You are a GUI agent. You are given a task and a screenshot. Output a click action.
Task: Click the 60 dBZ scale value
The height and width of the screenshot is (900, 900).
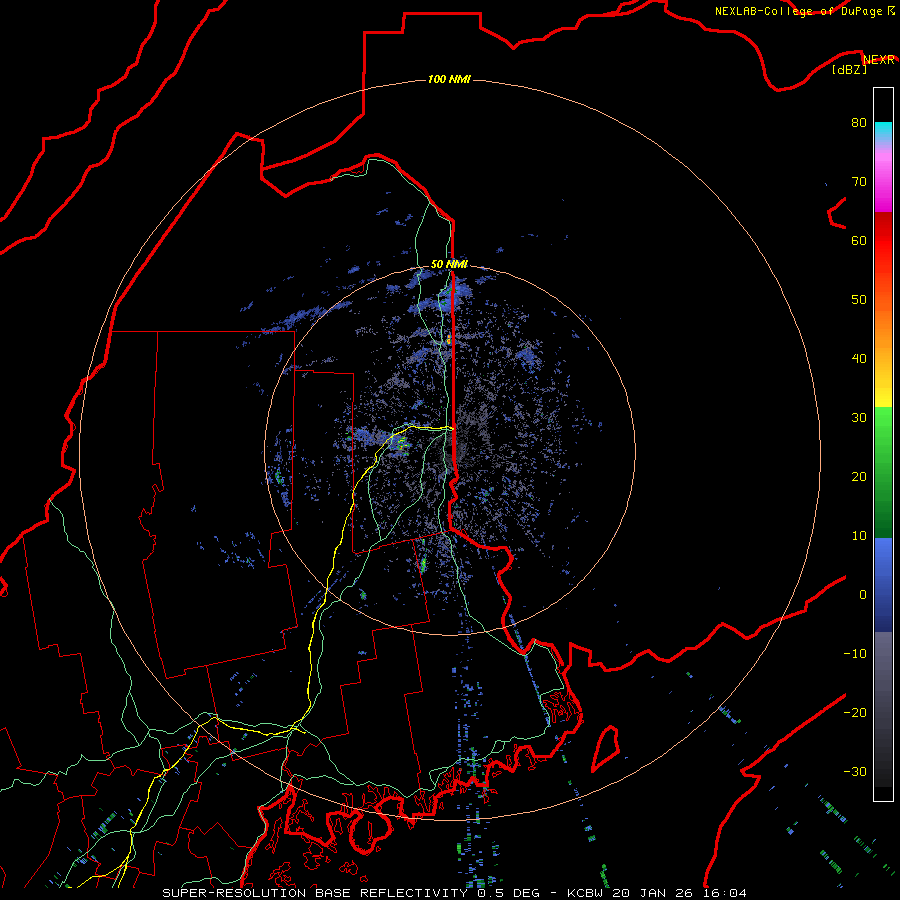pyautogui.click(x=859, y=240)
